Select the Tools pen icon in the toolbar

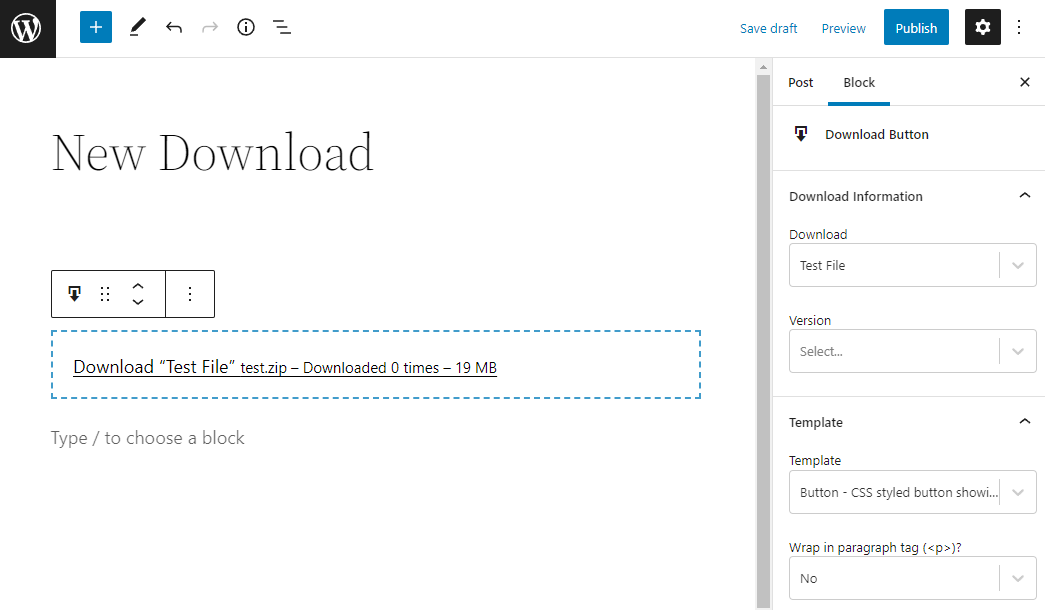137,27
